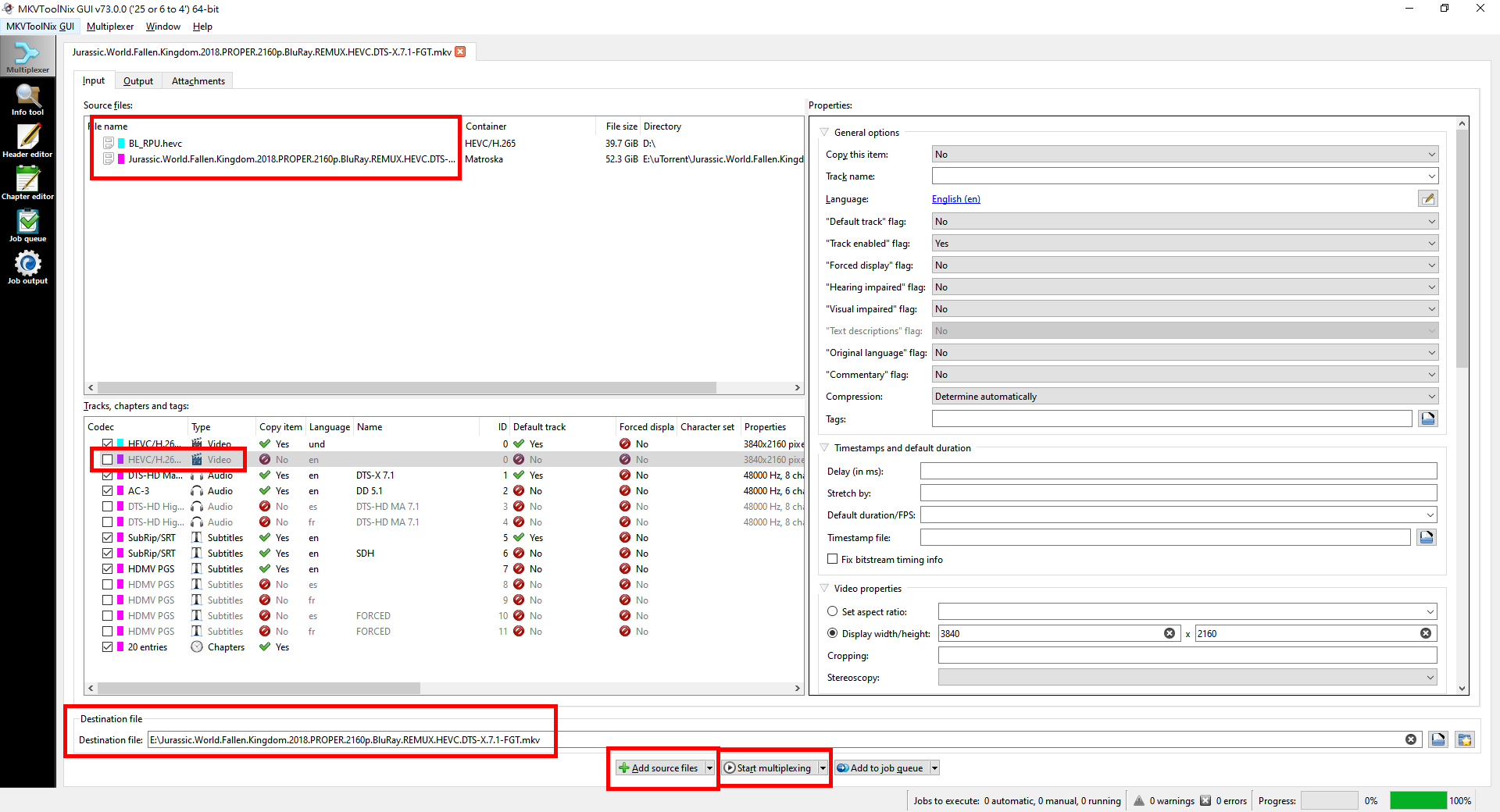Open the Track enabled flag dropdown
The image size is (1500, 812).
(x=1184, y=244)
